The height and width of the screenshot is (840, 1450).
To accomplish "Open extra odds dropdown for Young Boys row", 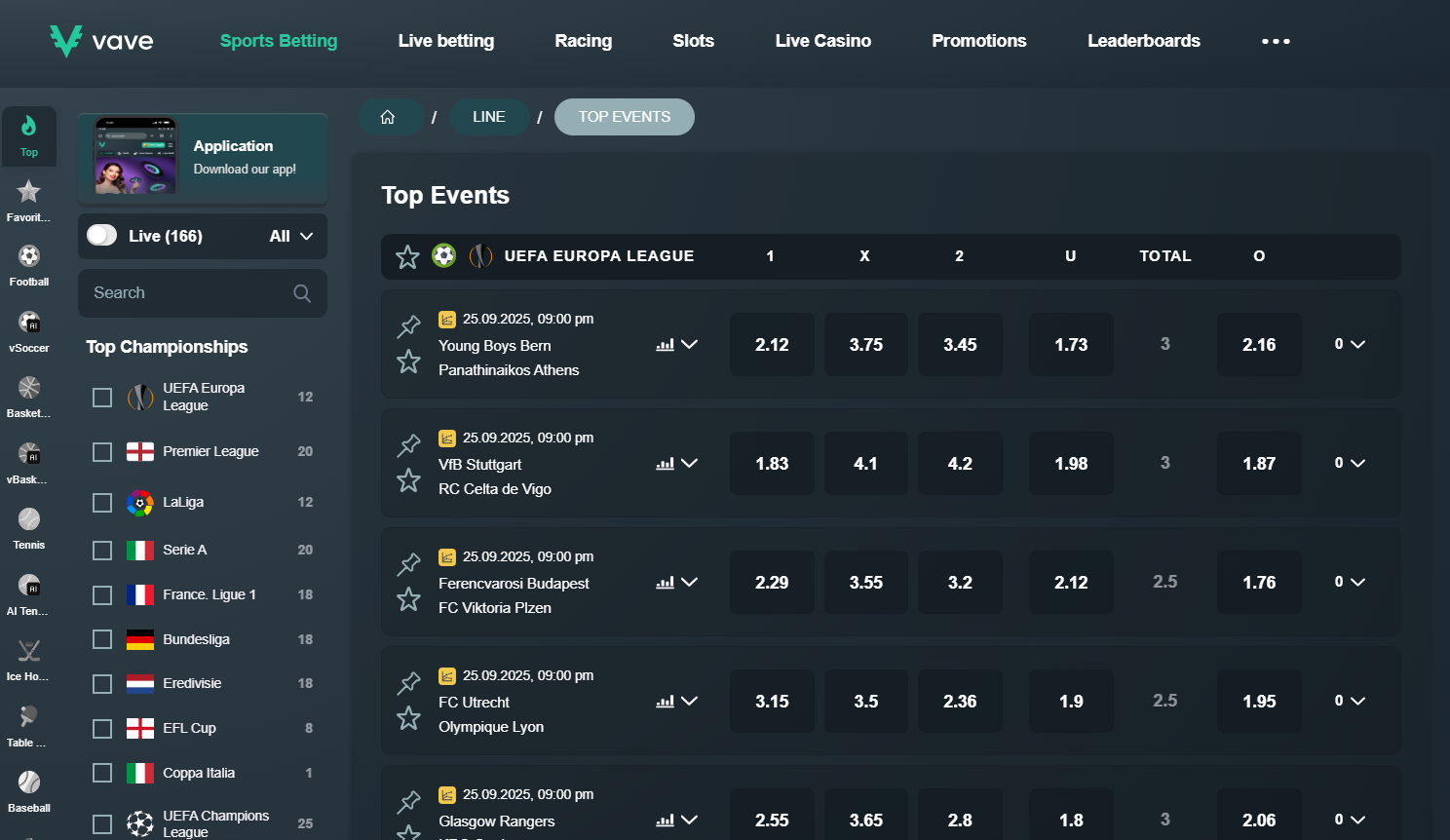I will point(1350,344).
